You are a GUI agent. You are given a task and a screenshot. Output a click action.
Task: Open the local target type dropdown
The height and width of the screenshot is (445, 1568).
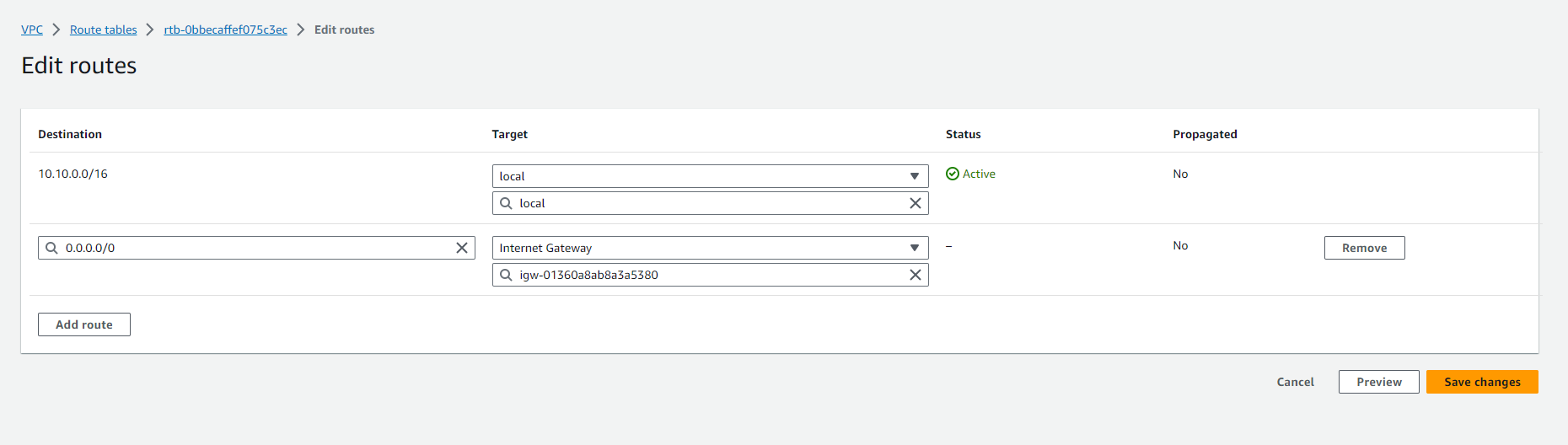coord(710,176)
